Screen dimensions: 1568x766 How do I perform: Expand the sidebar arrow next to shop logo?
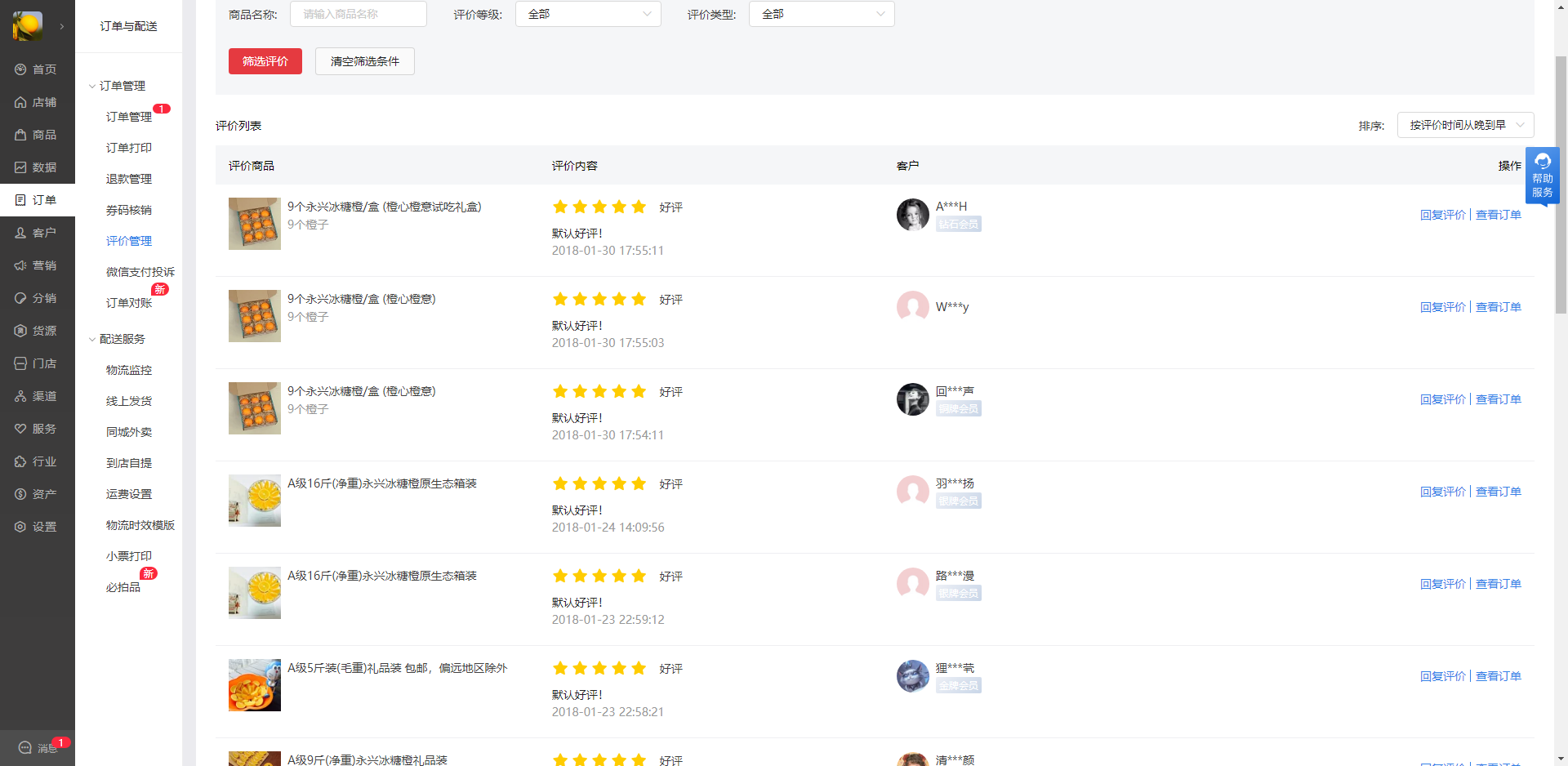[x=62, y=26]
